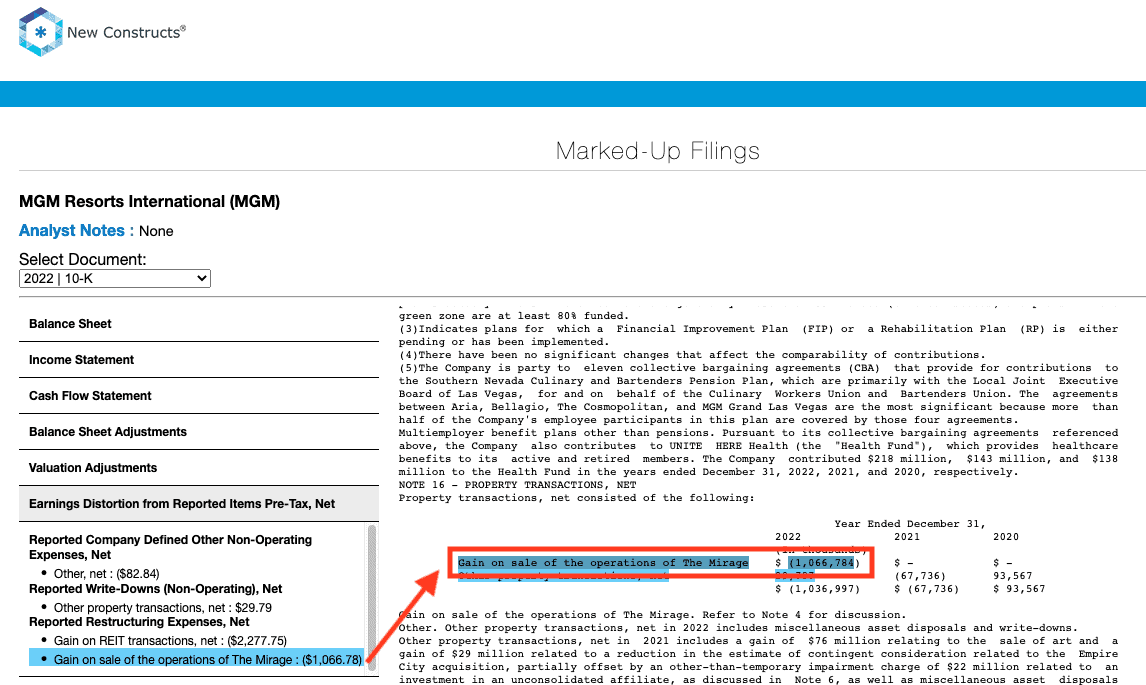
Task: Open the Income Statement section
Action: tap(199, 360)
